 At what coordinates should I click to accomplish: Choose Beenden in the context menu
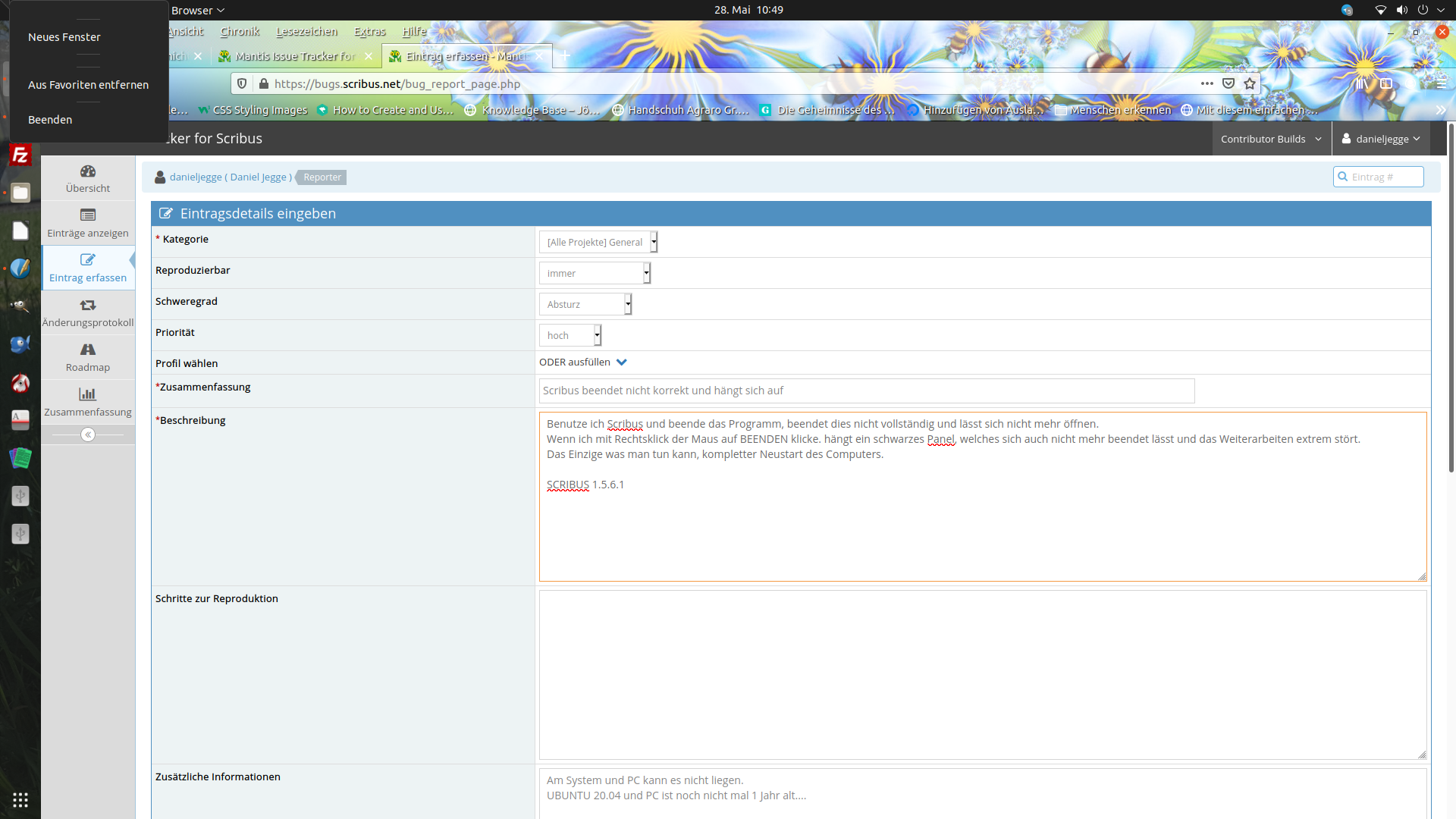[x=50, y=120]
